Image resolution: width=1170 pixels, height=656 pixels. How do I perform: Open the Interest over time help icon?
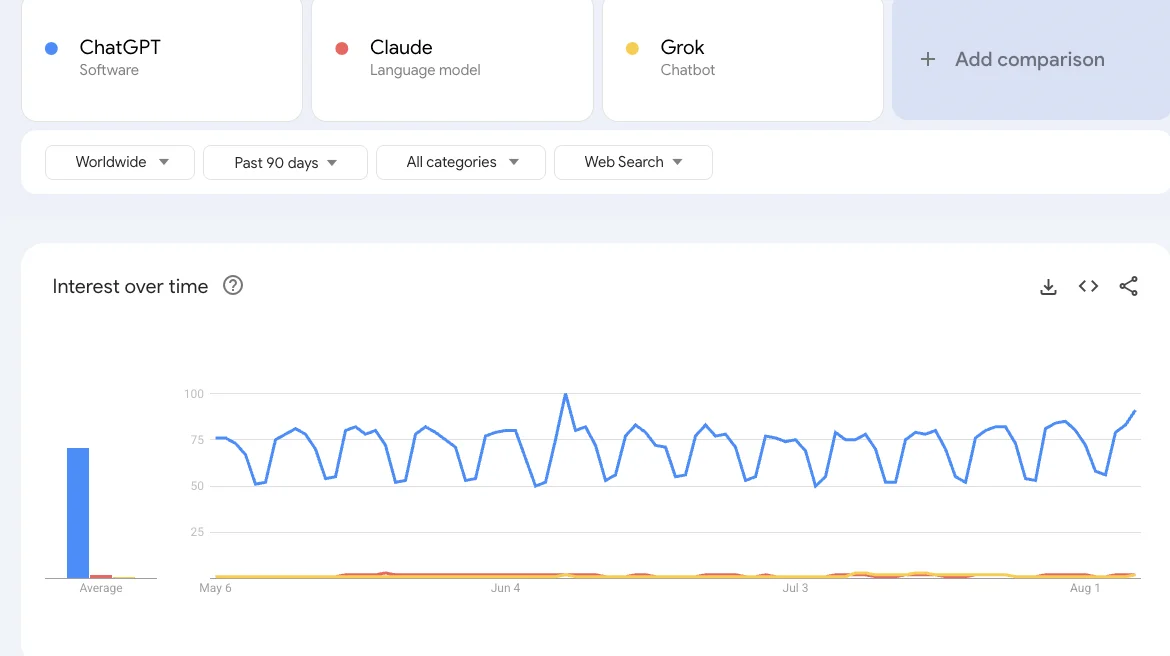tap(233, 286)
